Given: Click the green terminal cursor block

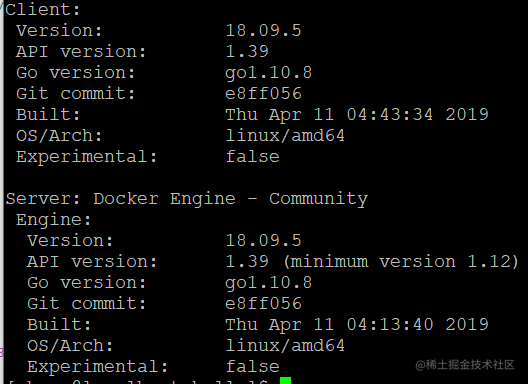Looking at the screenshot, I should click(x=285, y=381).
